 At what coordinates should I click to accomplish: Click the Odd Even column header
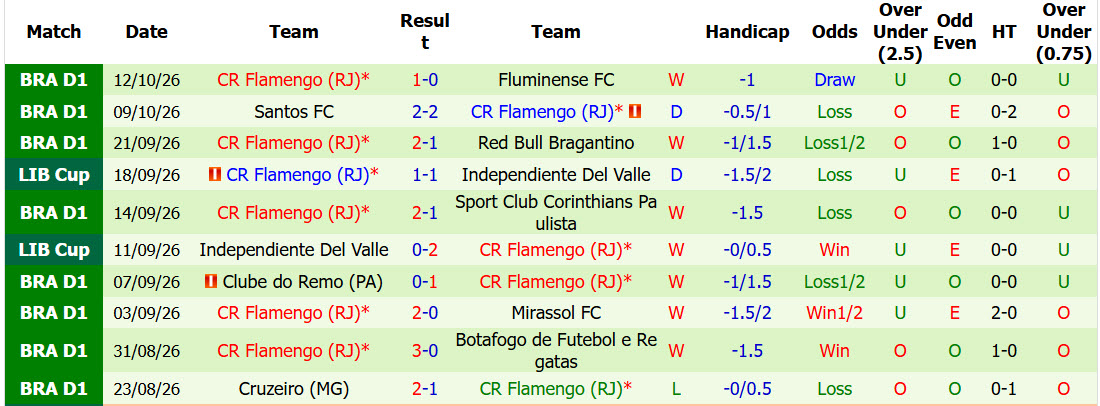[955, 32]
